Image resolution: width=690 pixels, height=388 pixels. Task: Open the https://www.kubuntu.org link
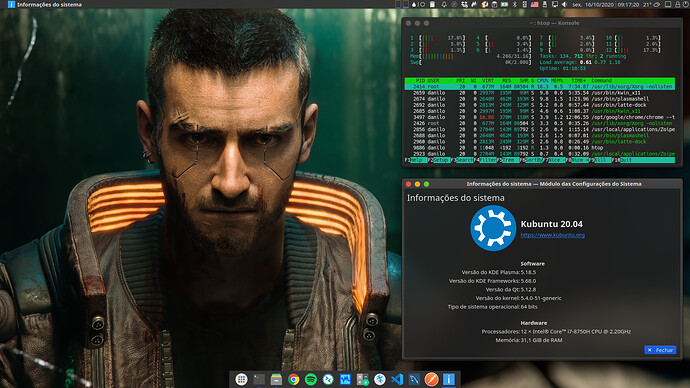pos(553,235)
